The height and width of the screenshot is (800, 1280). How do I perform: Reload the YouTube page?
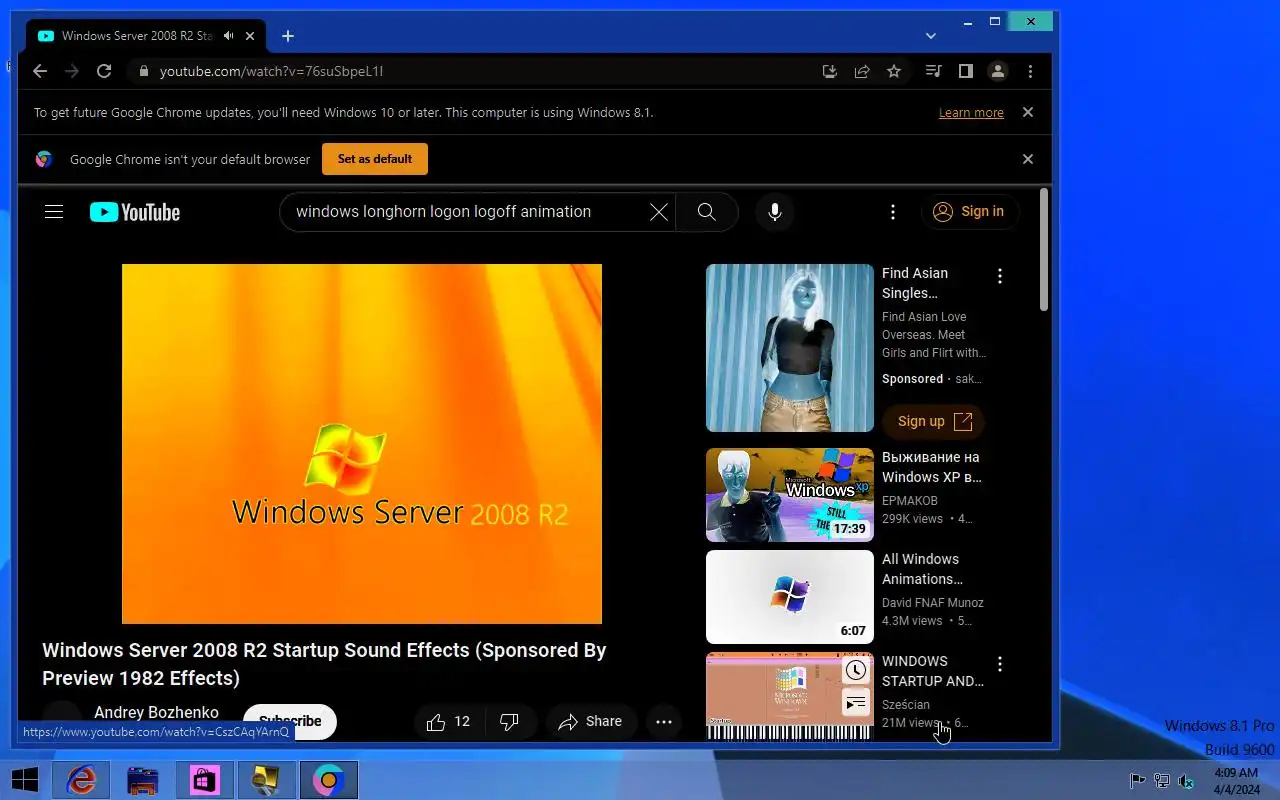pos(103,71)
